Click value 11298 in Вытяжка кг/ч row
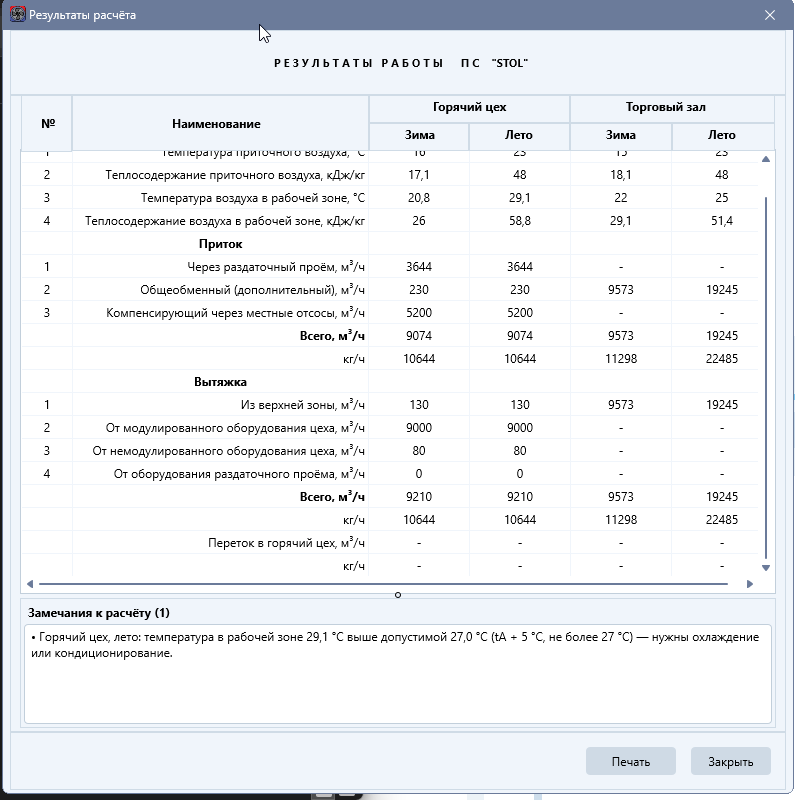Screen dimensions: 795x800 [x=620, y=519]
